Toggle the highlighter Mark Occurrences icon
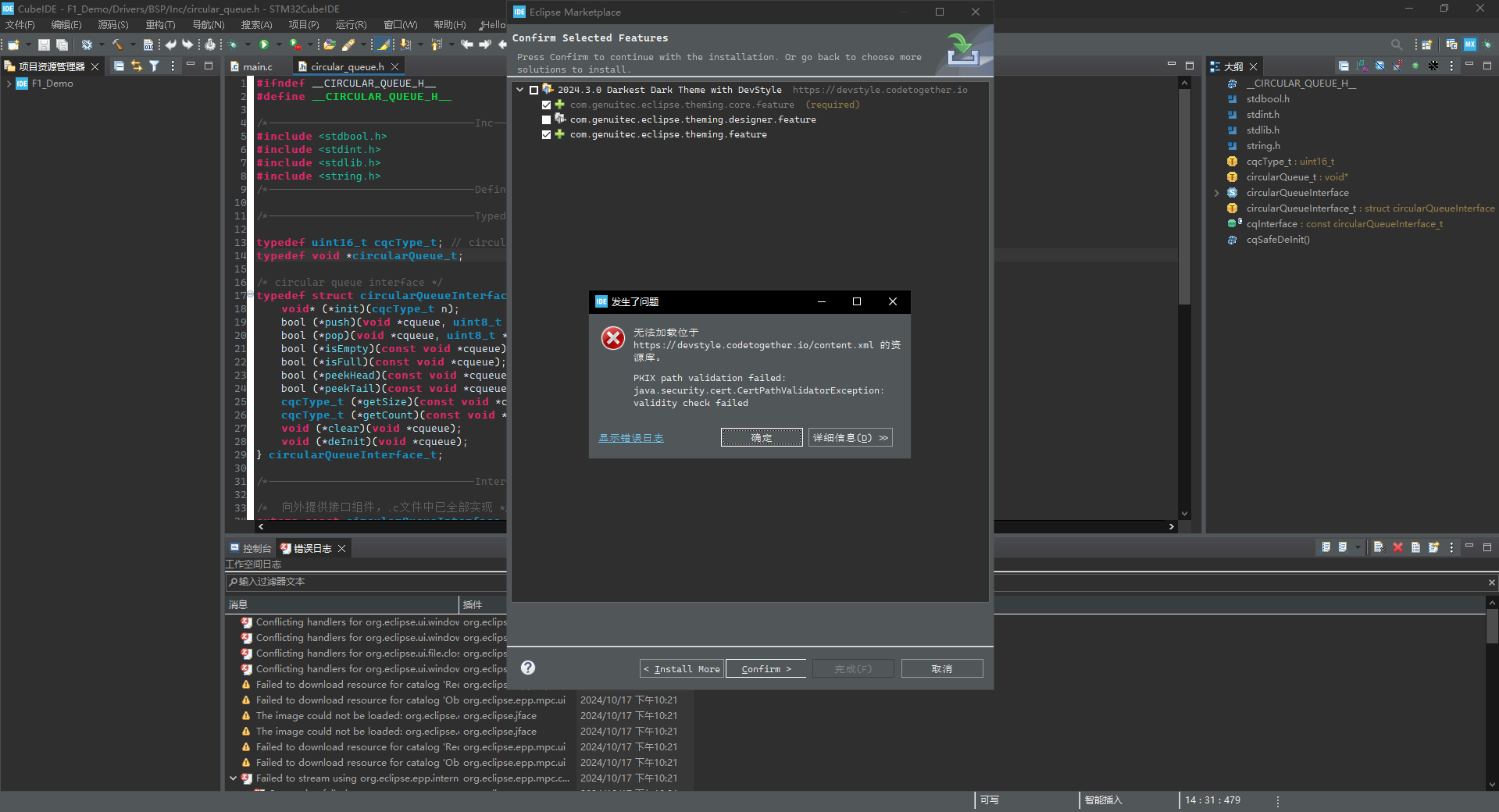This screenshot has width=1499, height=812. click(383, 45)
